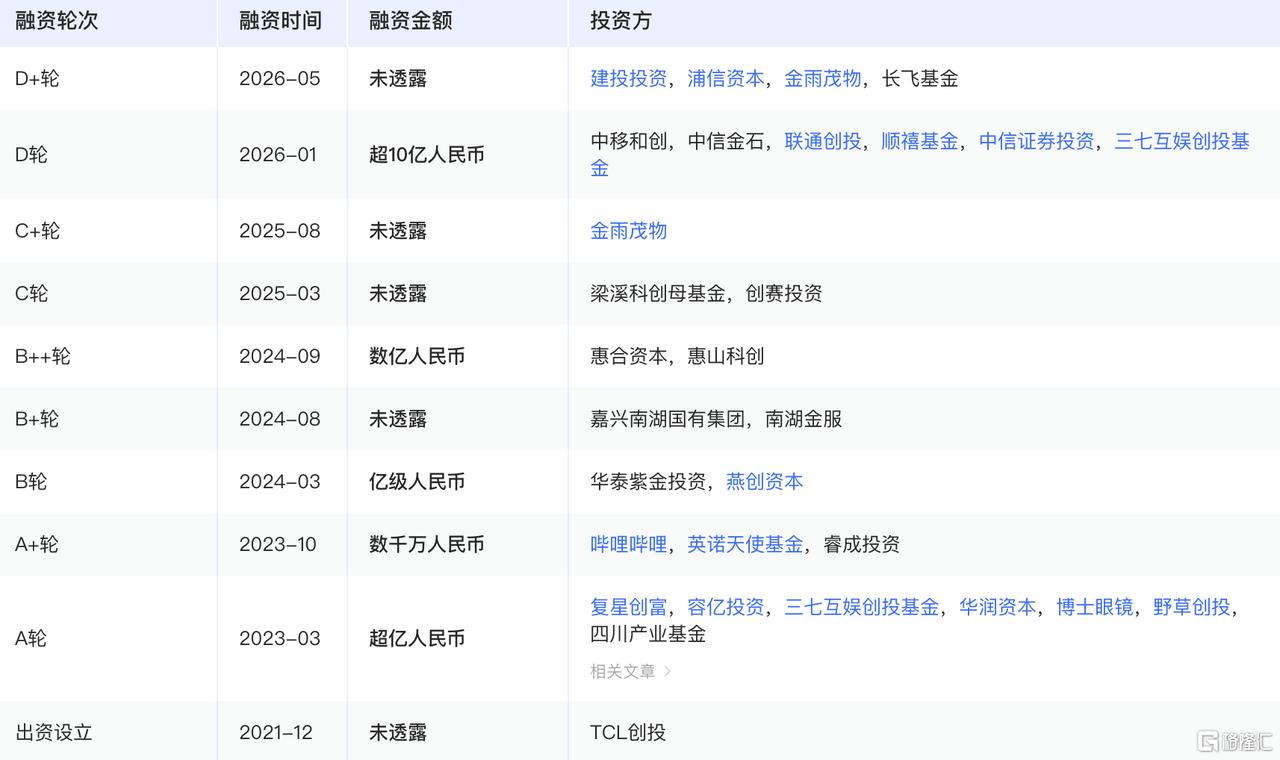Click the 2024-09 financing date

(x=280, y=356)
